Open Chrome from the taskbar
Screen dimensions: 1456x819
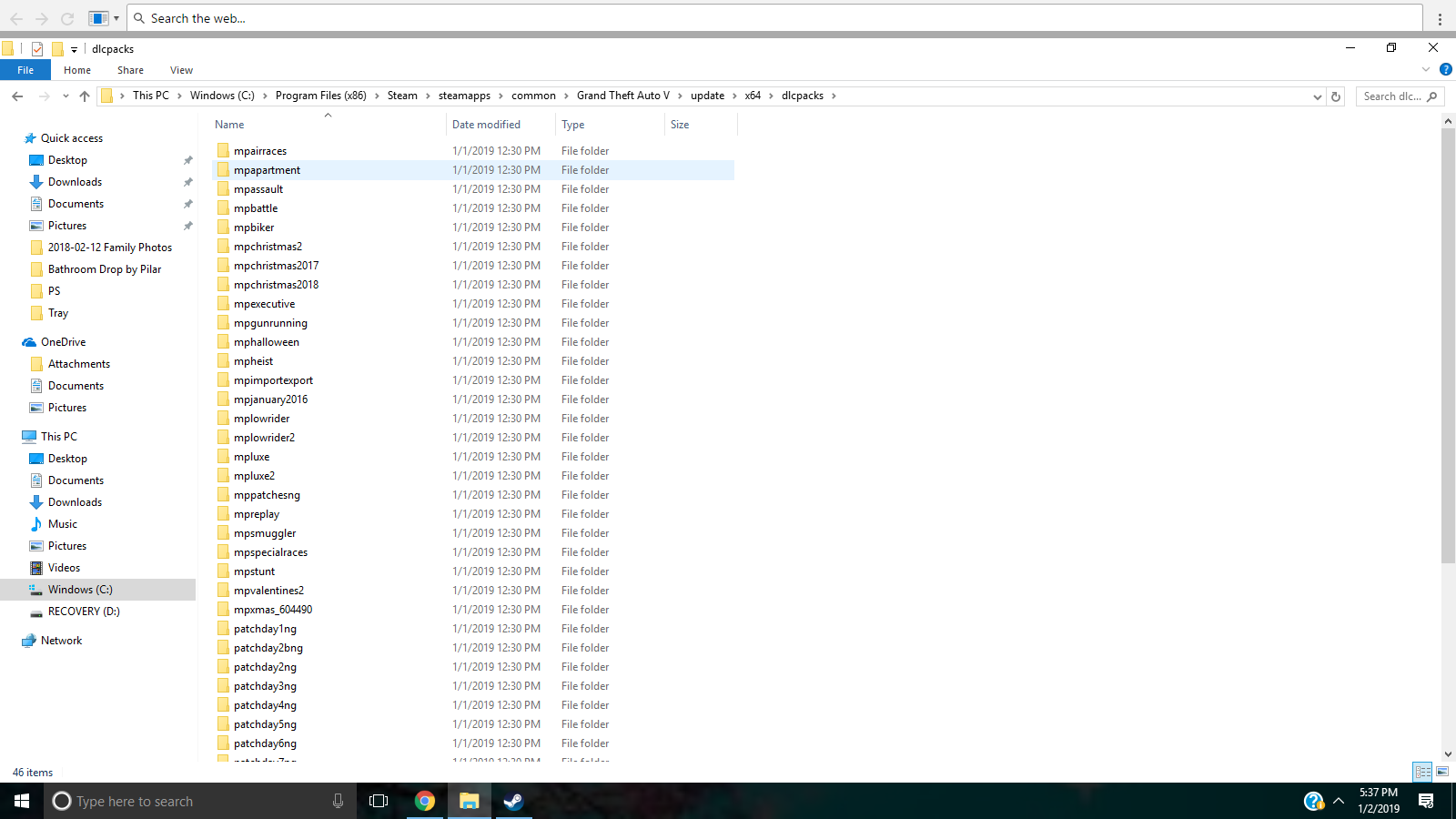coord(425,801)
